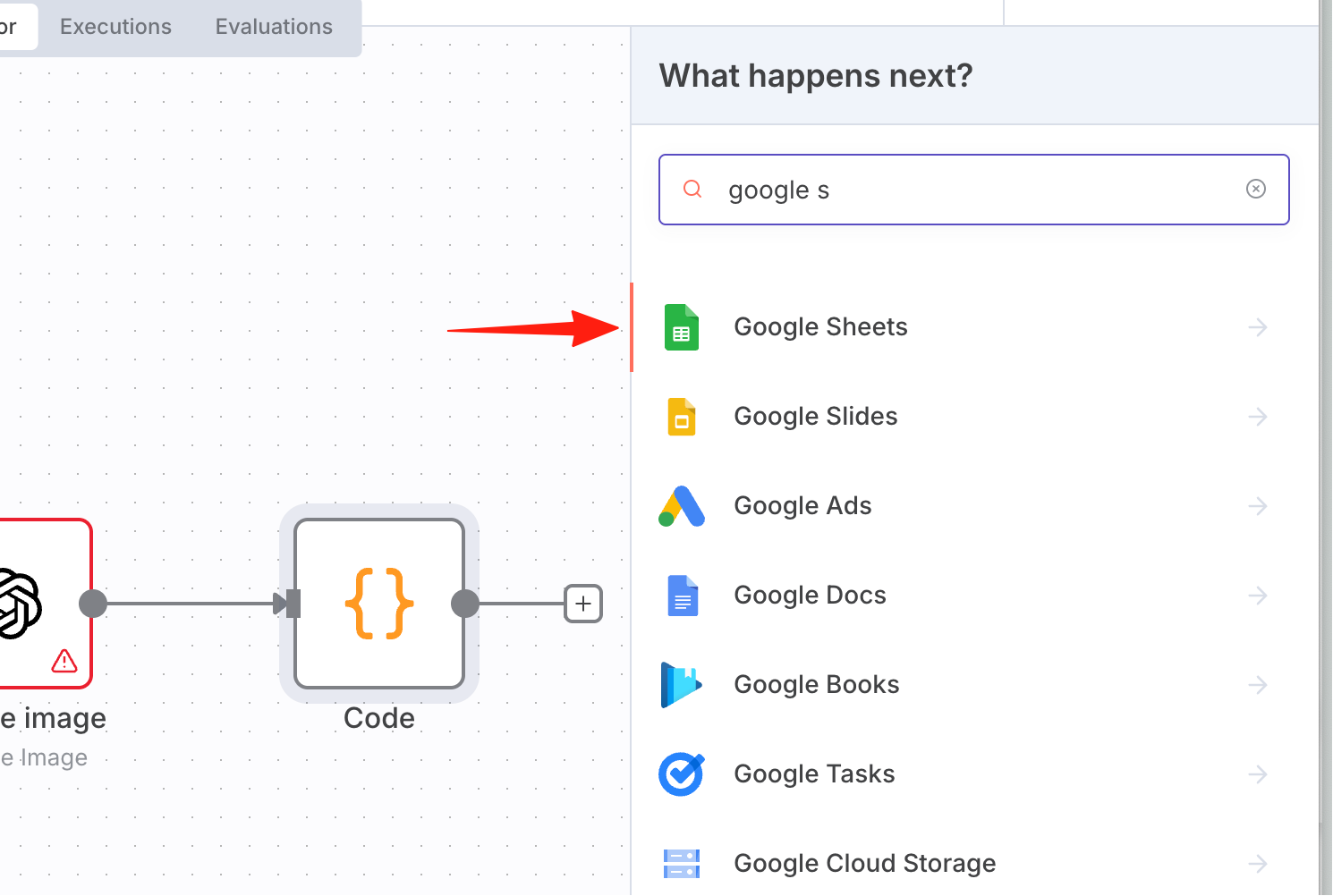Click the search magnifier icon
Image resolution: width=1333 pixels, height=896 pixels.
point(692,189)
